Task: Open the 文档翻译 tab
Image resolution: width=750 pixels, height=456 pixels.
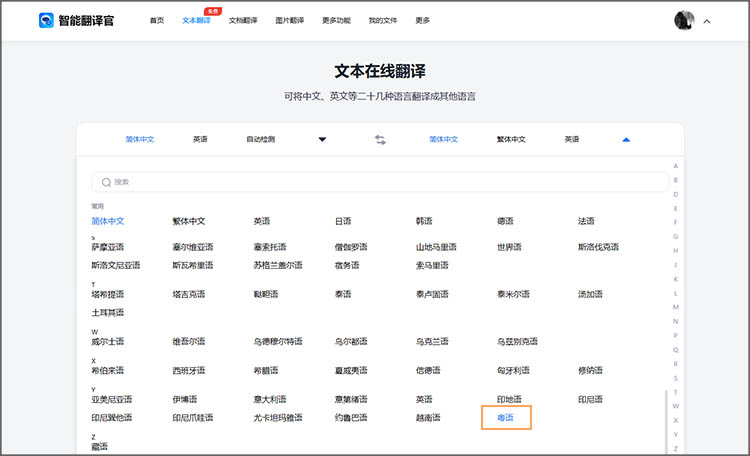Action: [x=243, y=20]
